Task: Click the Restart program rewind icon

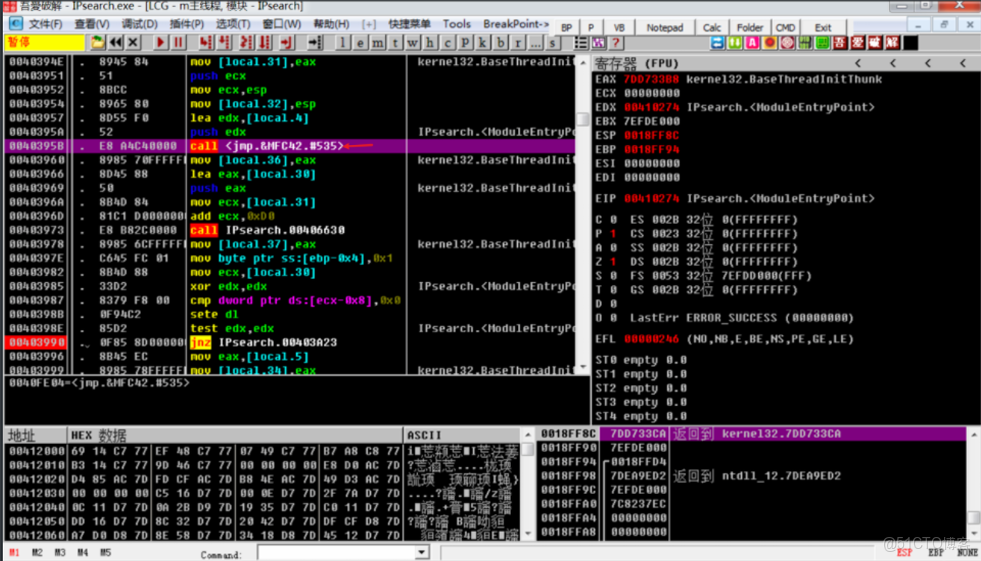Action: point(116,43)
